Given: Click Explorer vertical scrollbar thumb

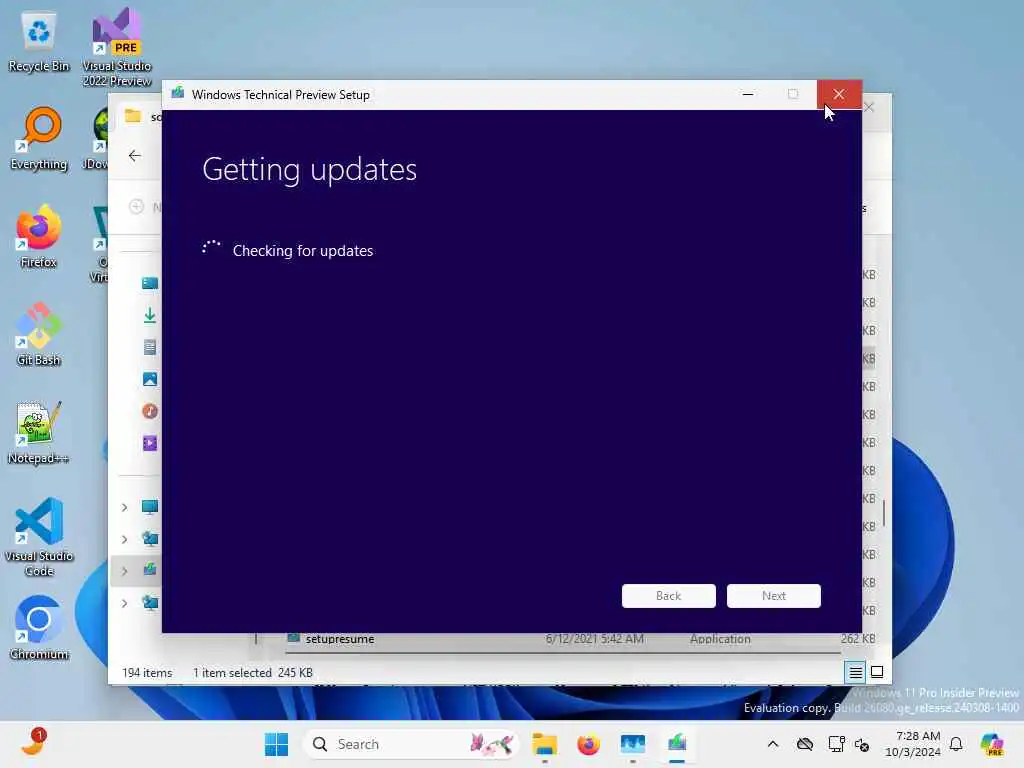Looking at the screenshot, I should pos(884,513).
